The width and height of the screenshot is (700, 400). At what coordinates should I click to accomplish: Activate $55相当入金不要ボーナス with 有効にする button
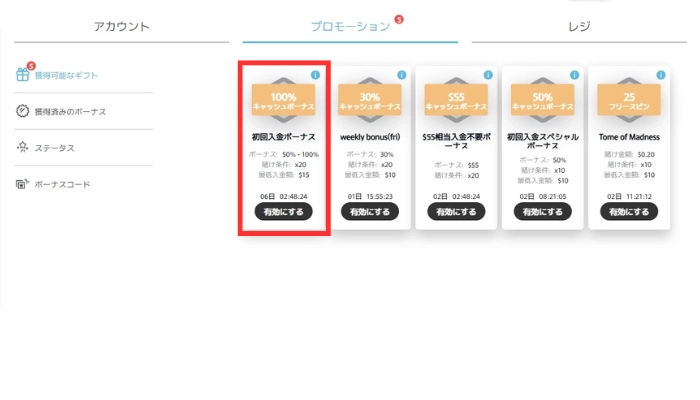[x=456, y=212]
